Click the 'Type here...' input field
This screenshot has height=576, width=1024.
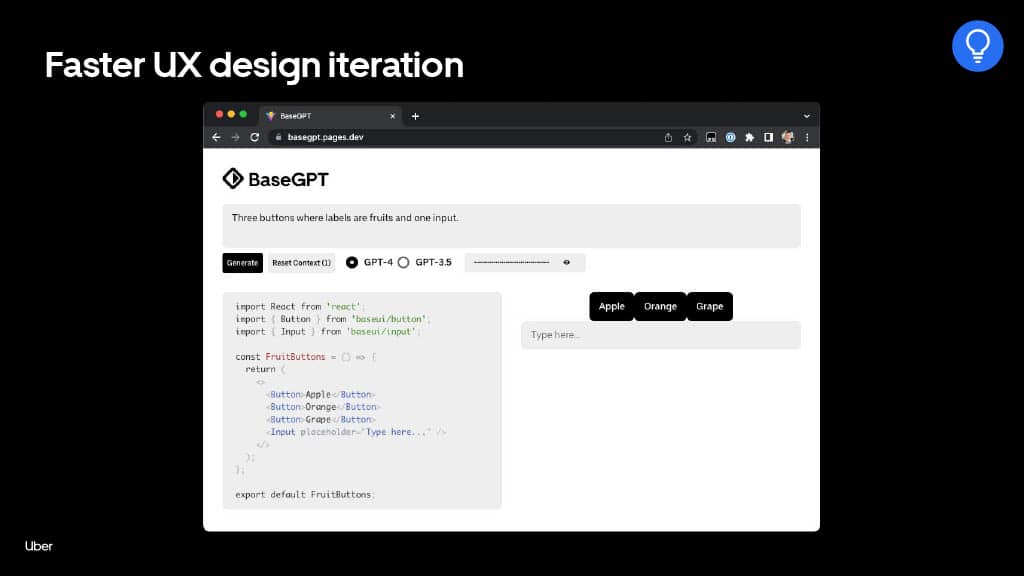[661, 335]
